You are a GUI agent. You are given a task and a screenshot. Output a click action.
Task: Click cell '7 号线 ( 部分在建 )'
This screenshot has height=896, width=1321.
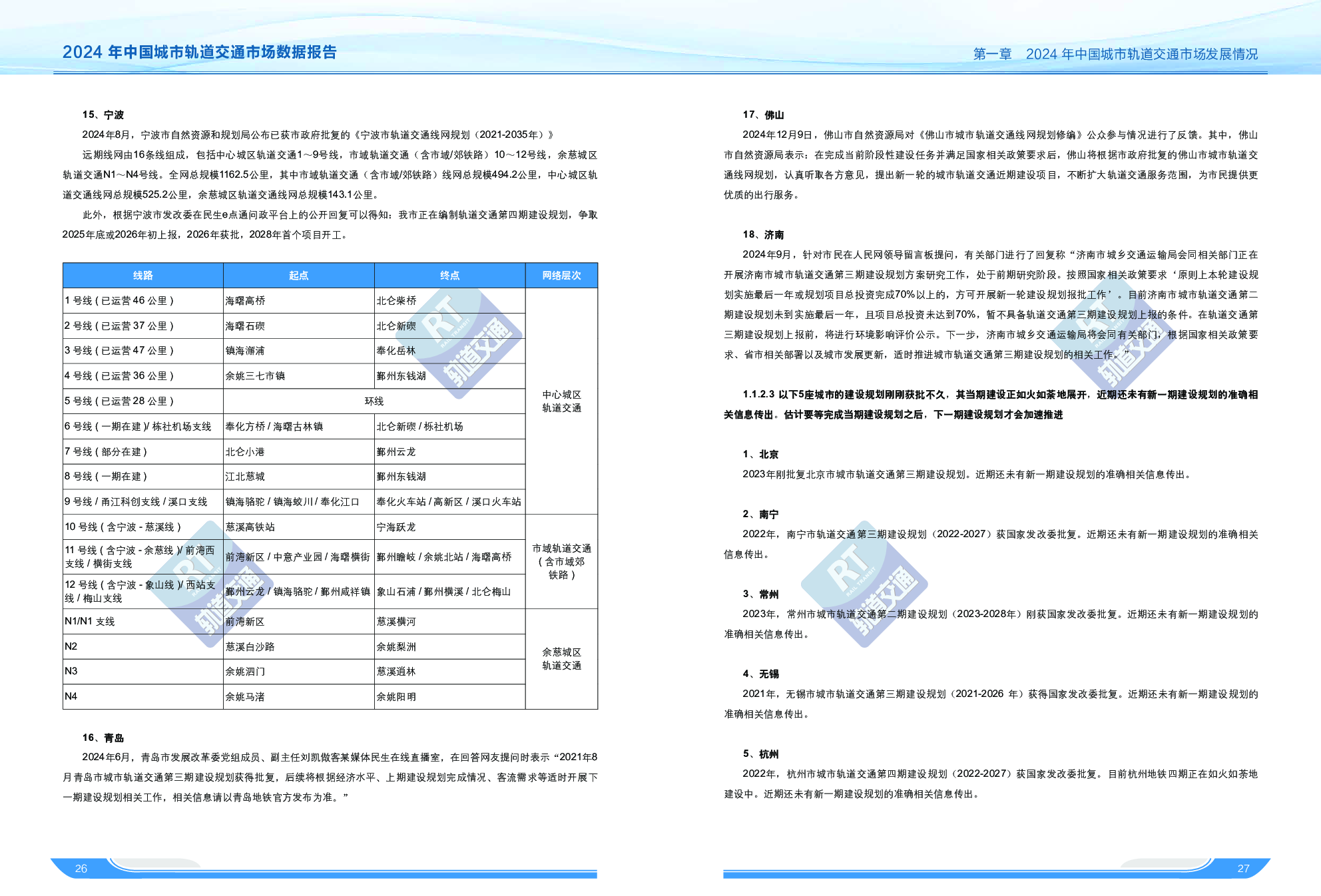[143, 451]
